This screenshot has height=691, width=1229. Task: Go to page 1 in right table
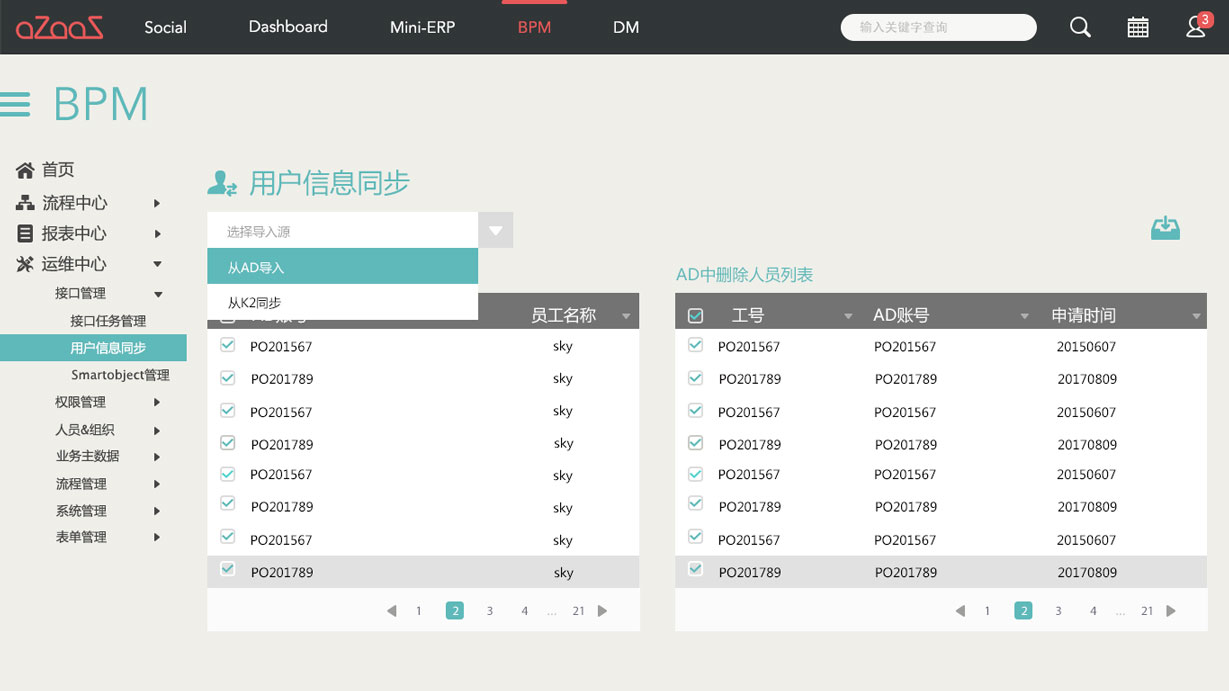click(987, 611)
